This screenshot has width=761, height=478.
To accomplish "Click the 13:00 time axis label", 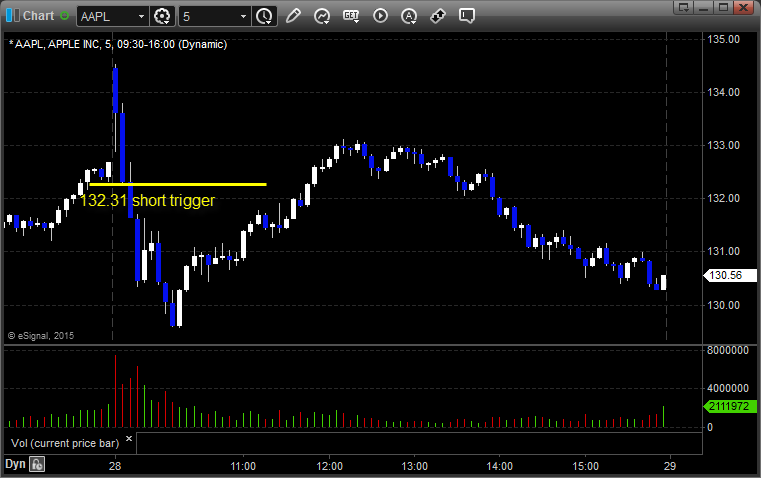I will click(x=414, y=466).
